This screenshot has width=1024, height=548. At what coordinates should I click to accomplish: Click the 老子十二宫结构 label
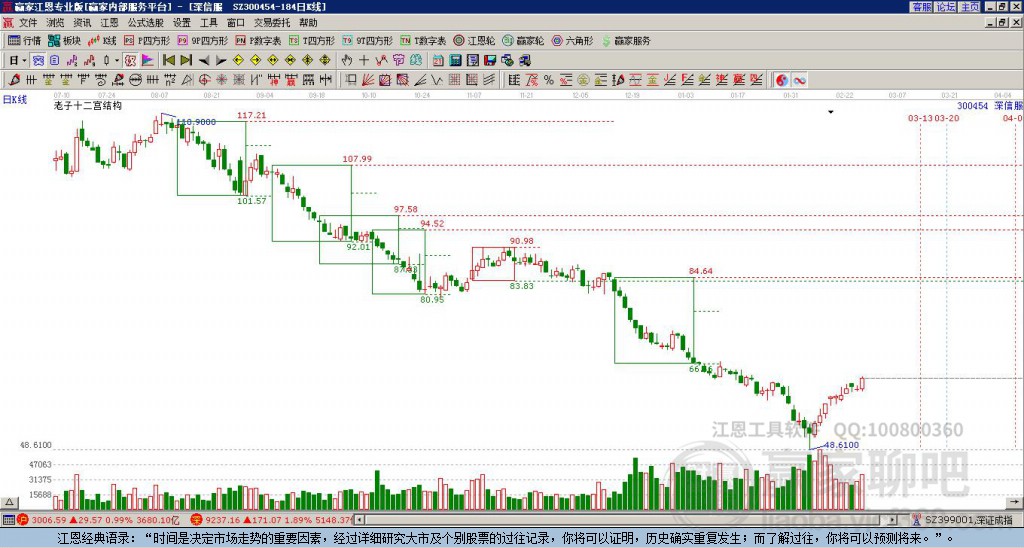coord(88,106)
